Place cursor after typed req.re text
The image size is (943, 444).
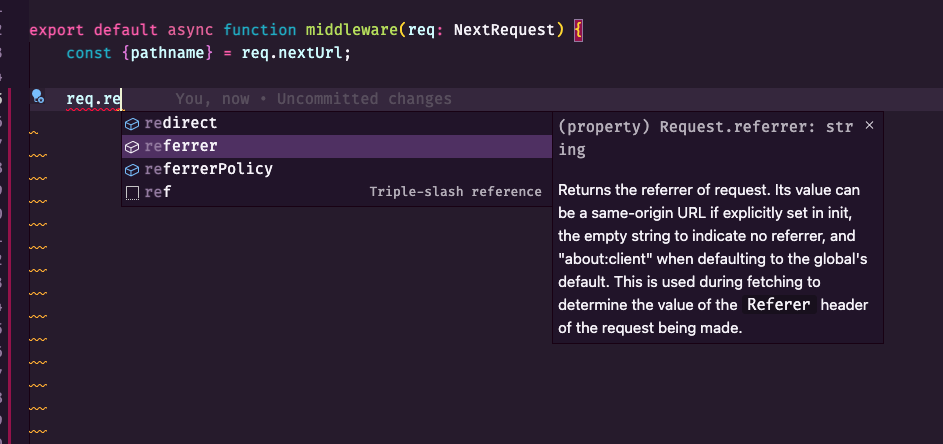pyautogui.click(x=123, y=99)
